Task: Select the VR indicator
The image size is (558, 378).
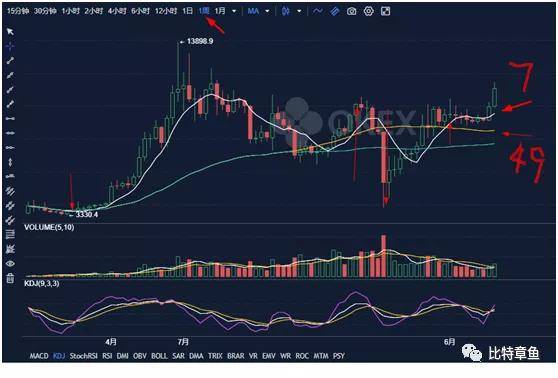Action: click(x=253, y=356)
